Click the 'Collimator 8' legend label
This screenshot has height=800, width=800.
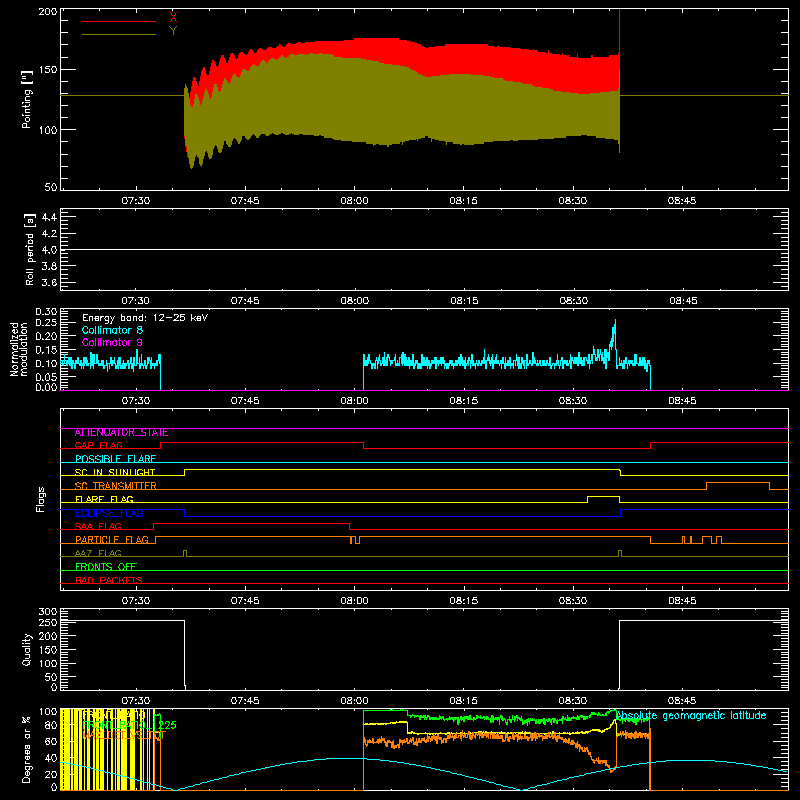point(112,330)
